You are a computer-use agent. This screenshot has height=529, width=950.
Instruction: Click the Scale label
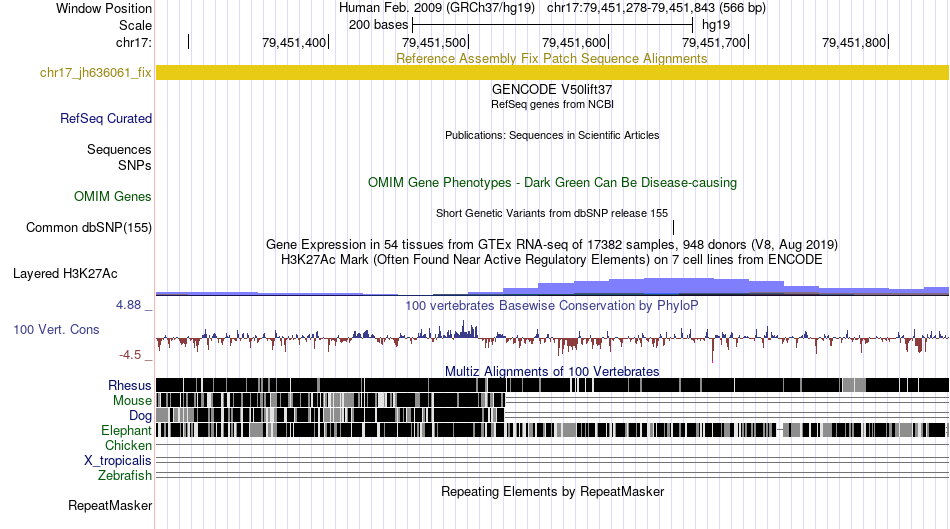[135, 25]
